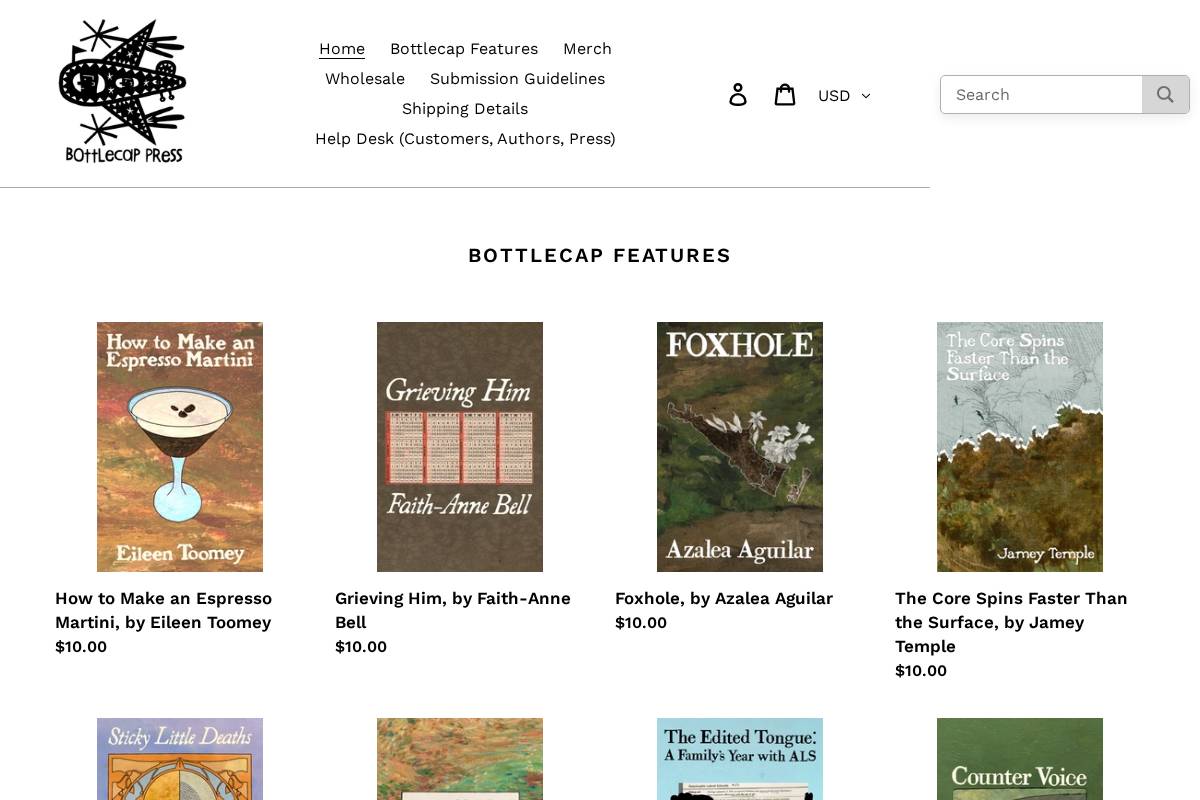
Task: Open Shipping Details page
Action: click(464, 108)
